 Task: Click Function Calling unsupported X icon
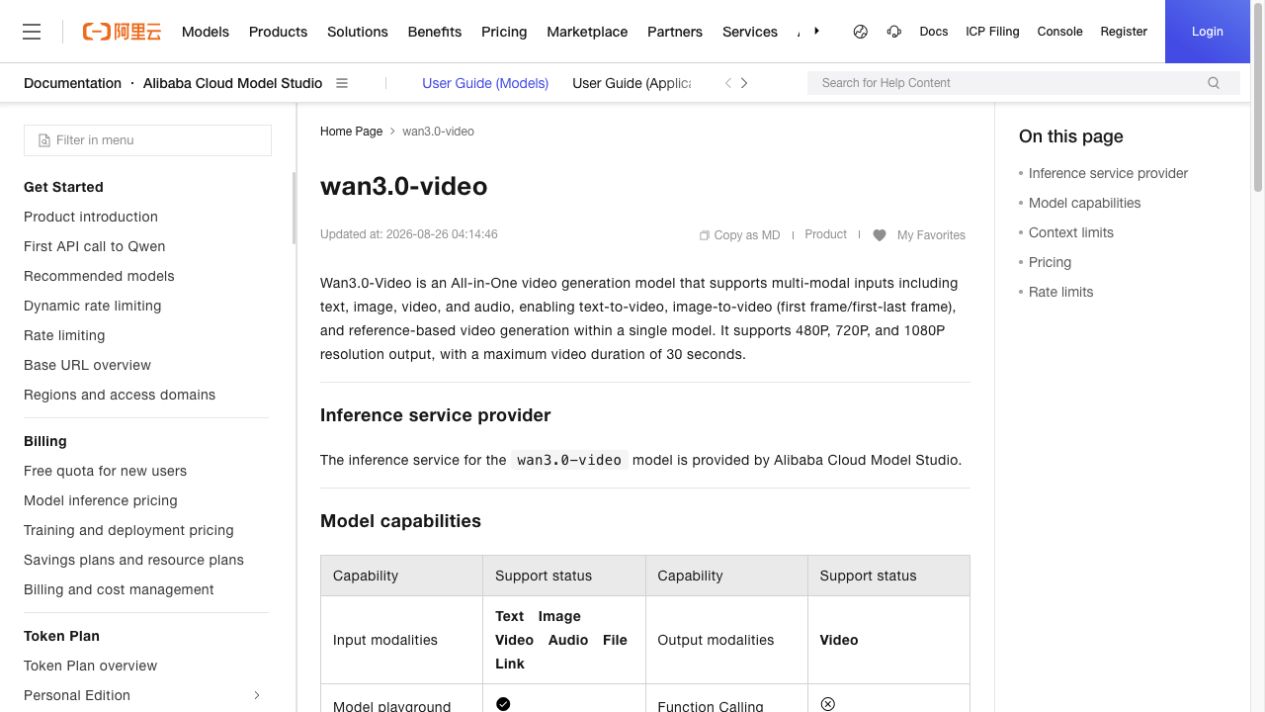[x=828, y=704]
